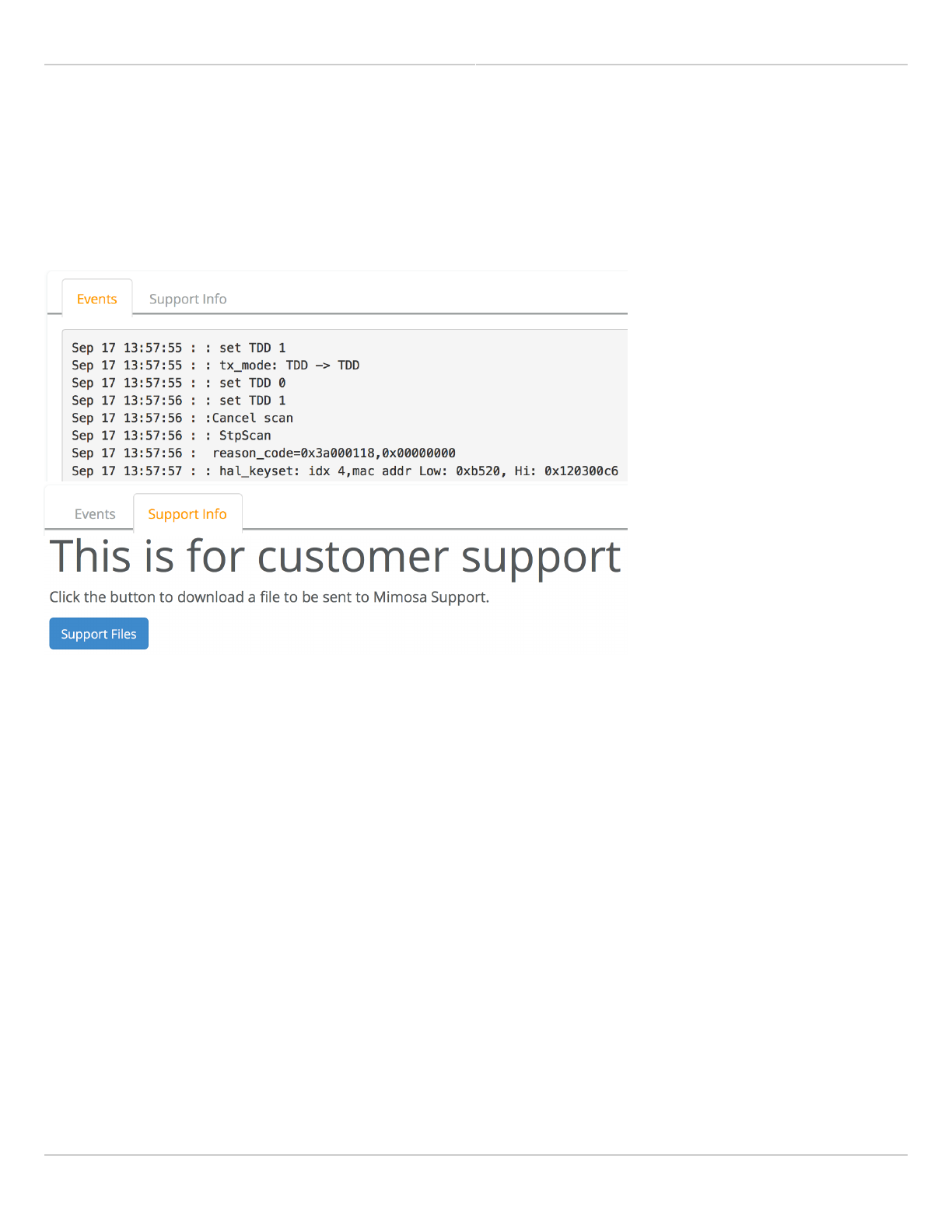The image size is (952, 1232).
Task: Click the 0xb520 Low address value
Action: tap(478, 471)
